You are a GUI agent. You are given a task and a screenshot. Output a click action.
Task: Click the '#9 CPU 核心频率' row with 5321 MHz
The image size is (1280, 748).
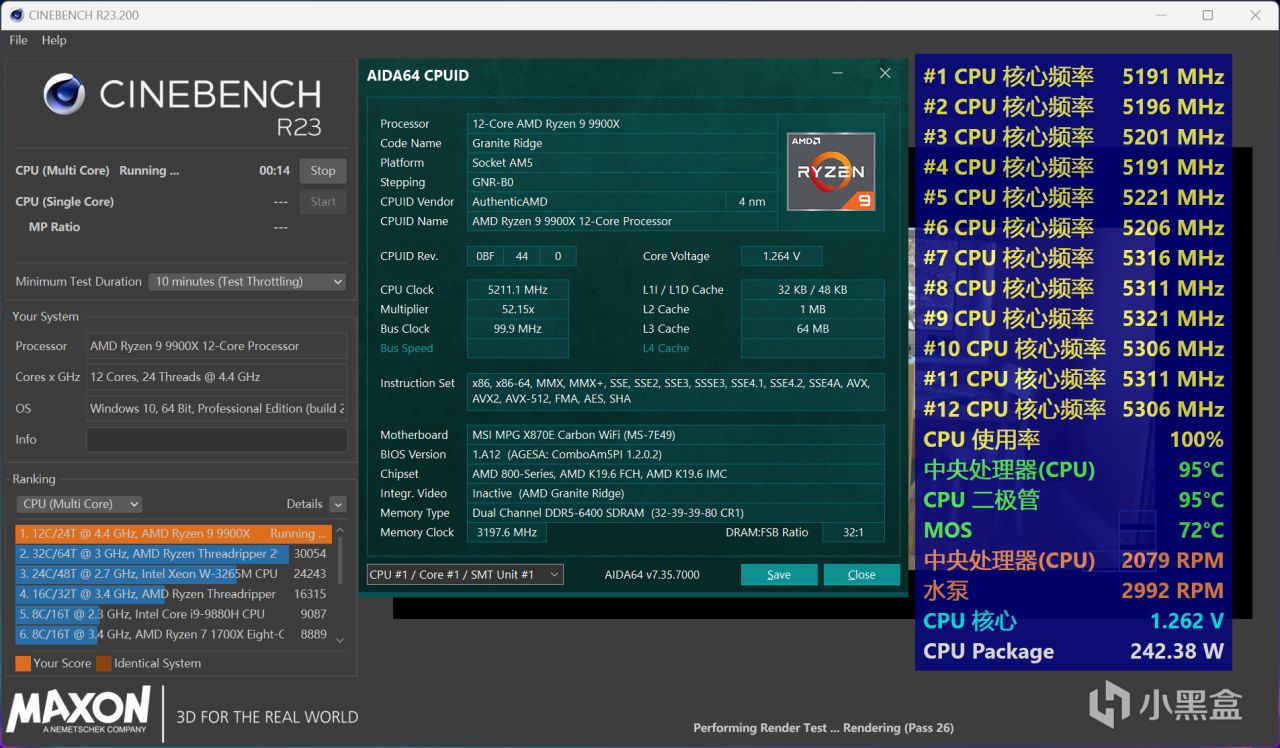[1073, 318]
